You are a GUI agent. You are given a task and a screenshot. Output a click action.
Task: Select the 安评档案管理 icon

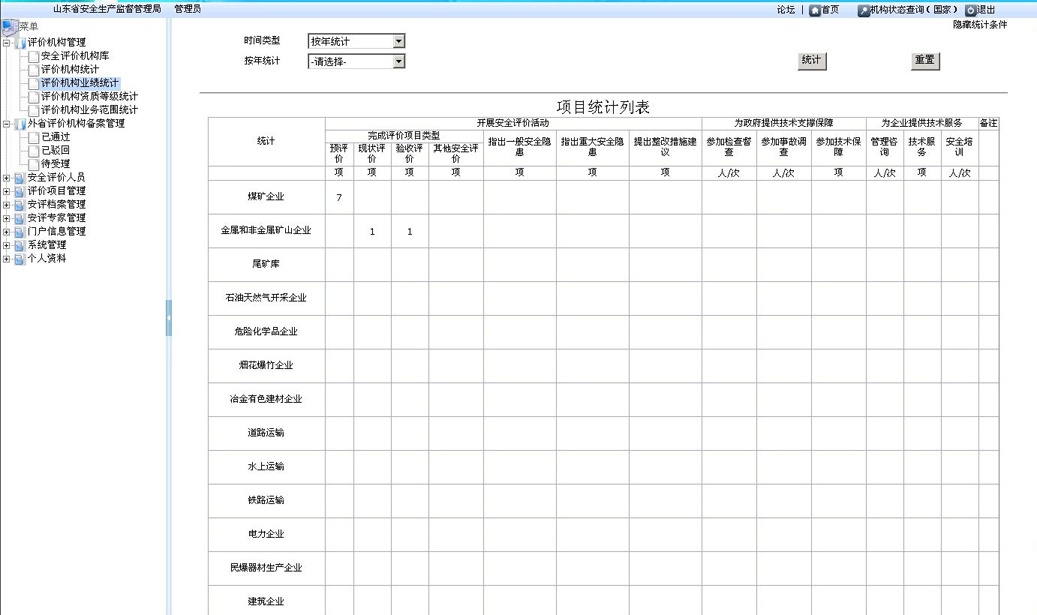click(20, 204)
